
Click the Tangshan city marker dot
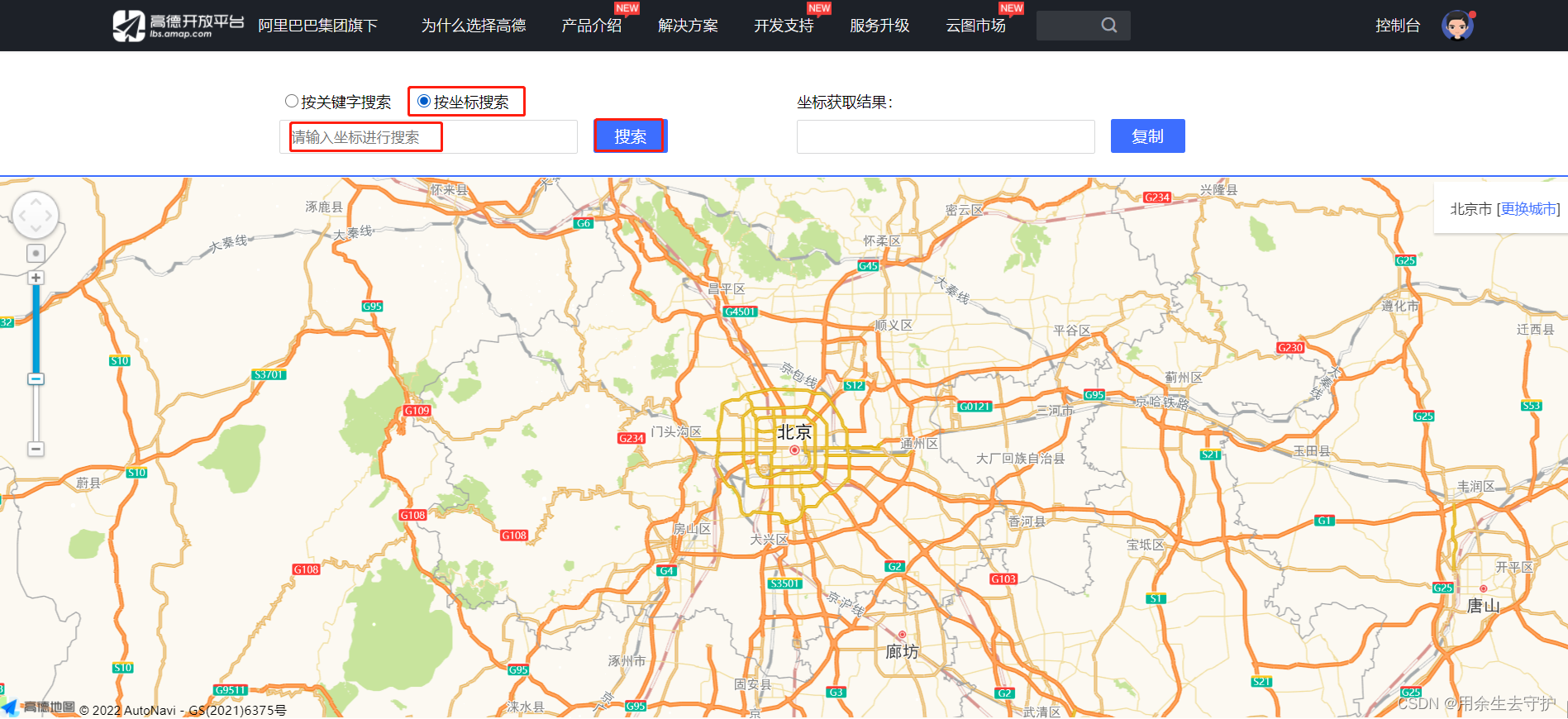(x=1483, y=588)
